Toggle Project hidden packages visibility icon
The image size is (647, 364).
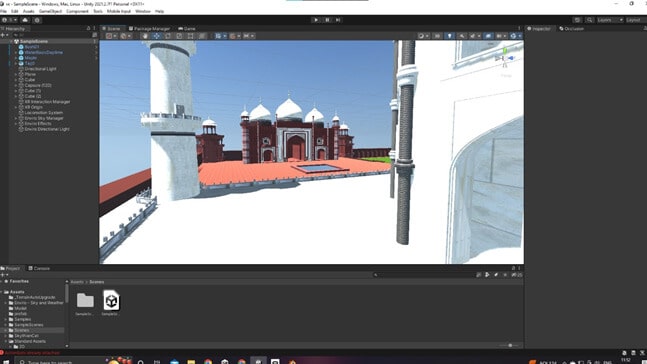point(517,275)
